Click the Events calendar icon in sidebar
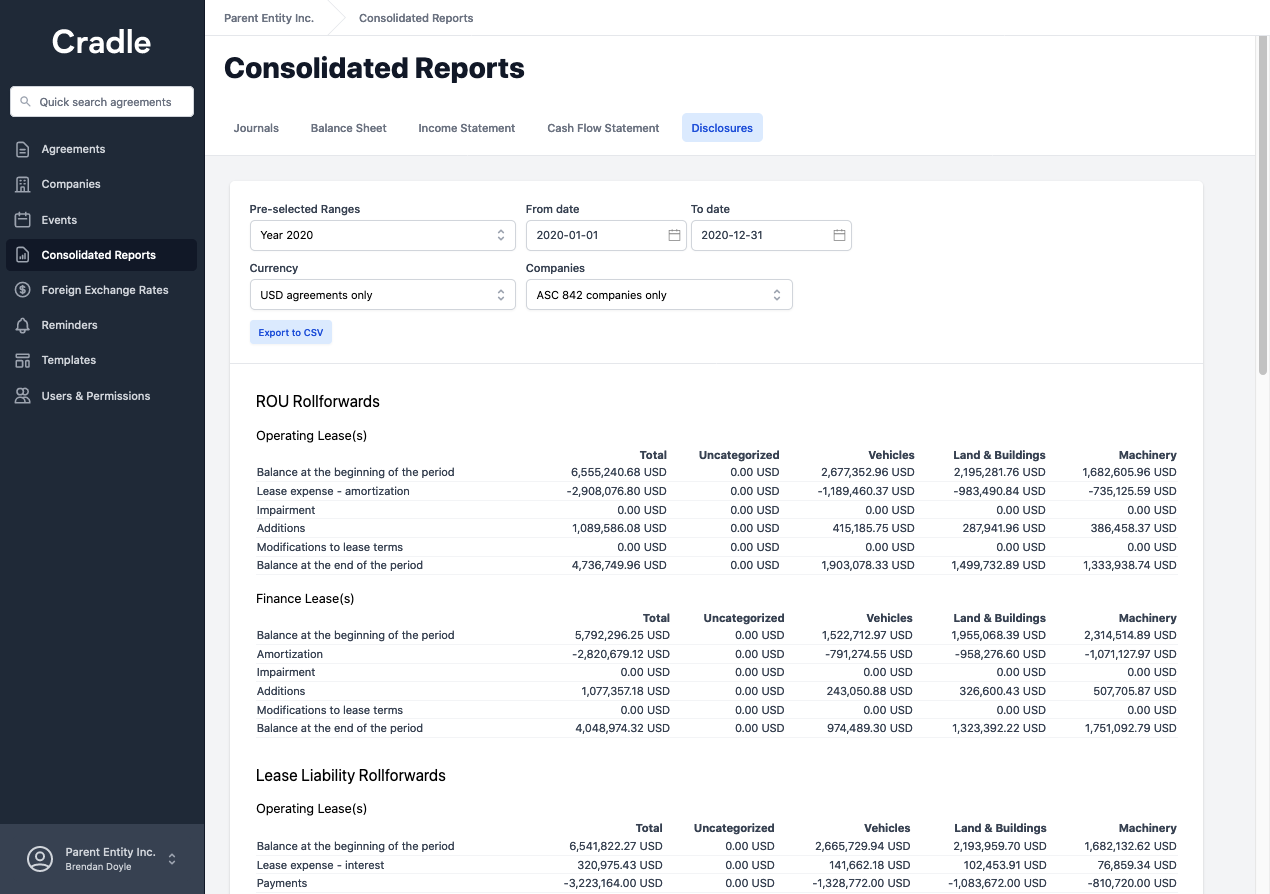The height and width of the screenshot is (894, 1270). (x=22, y=219)
